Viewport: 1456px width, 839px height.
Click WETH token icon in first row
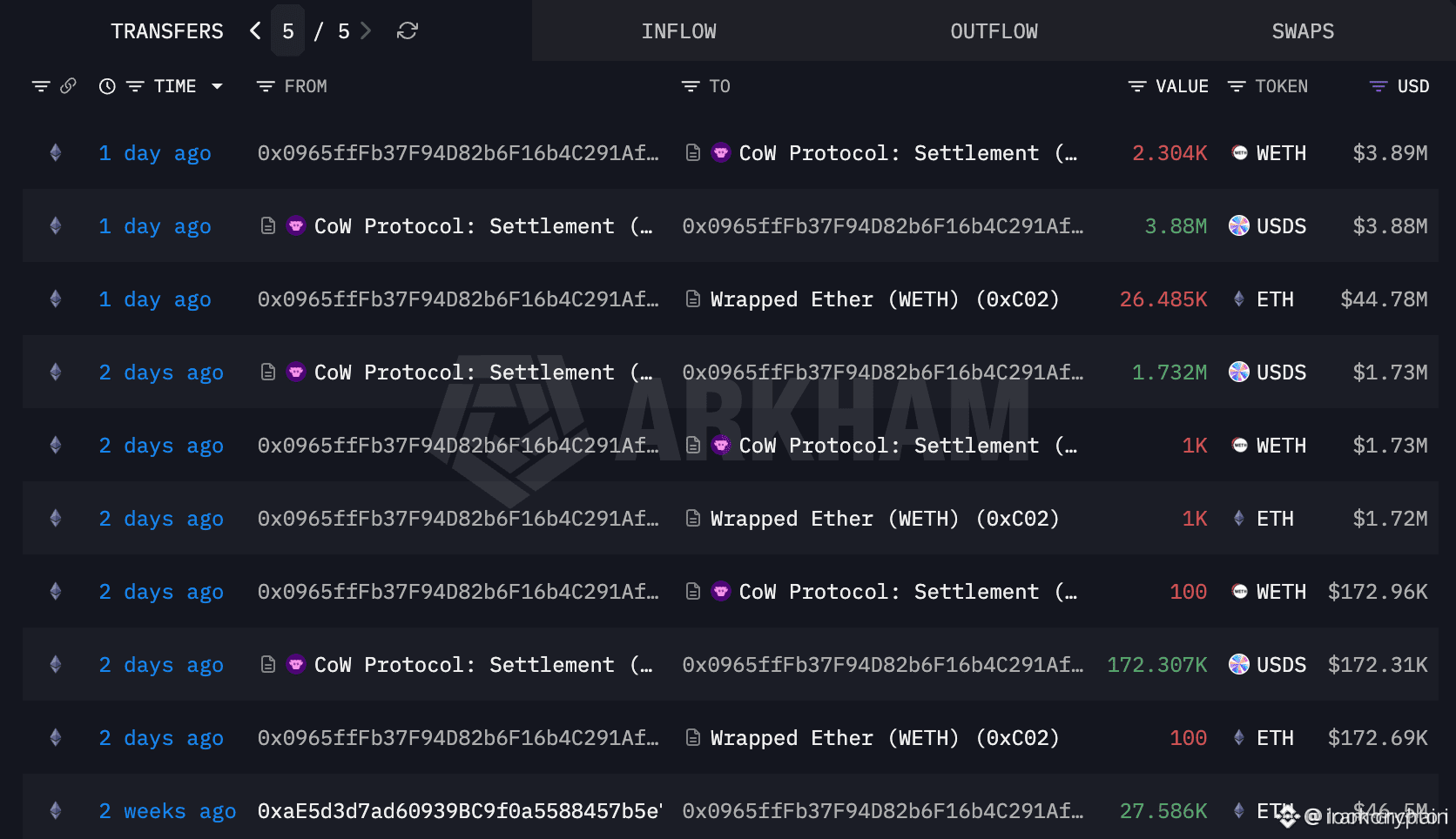(x=1239, y=153)
